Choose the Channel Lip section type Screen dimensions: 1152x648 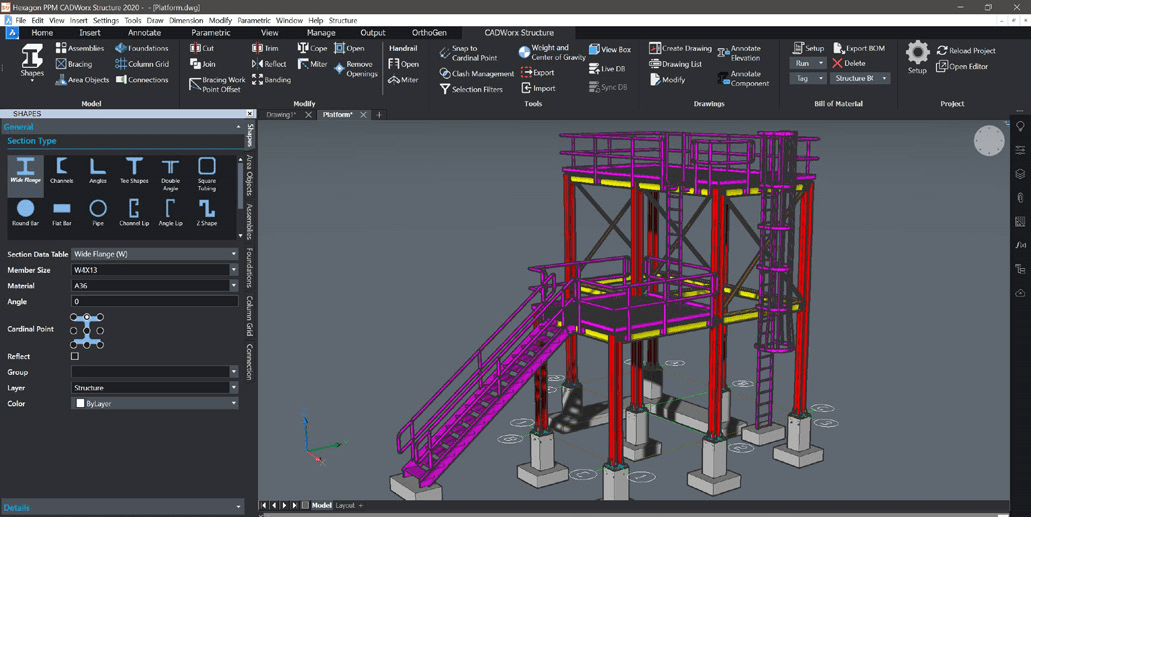click(134, 212)
